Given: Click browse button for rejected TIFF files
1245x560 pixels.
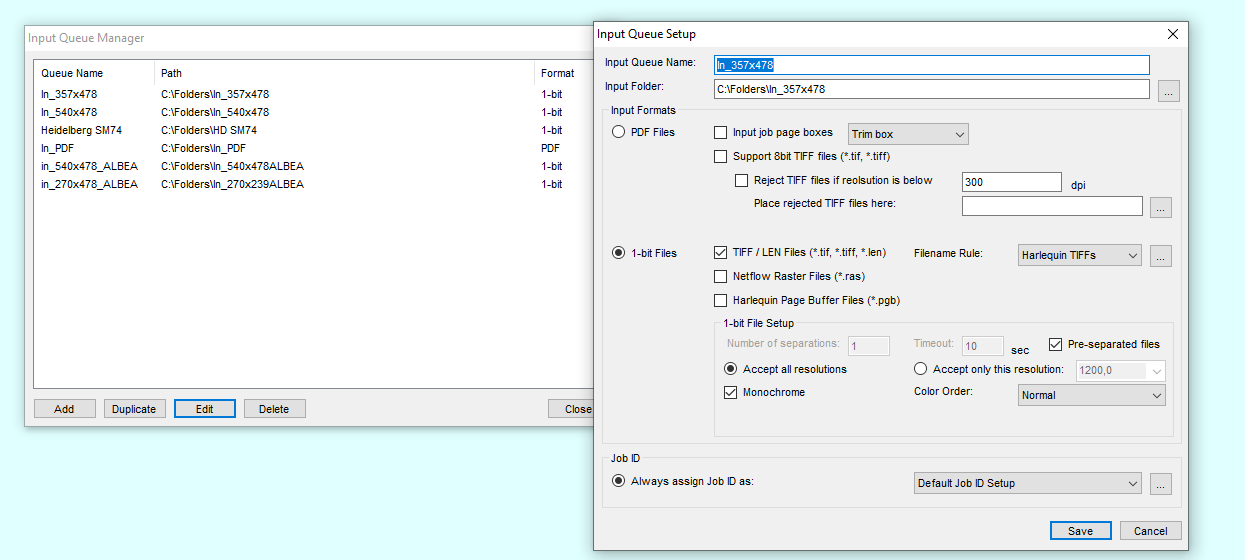Looking at the screenshot, I should click(1160, 208).
